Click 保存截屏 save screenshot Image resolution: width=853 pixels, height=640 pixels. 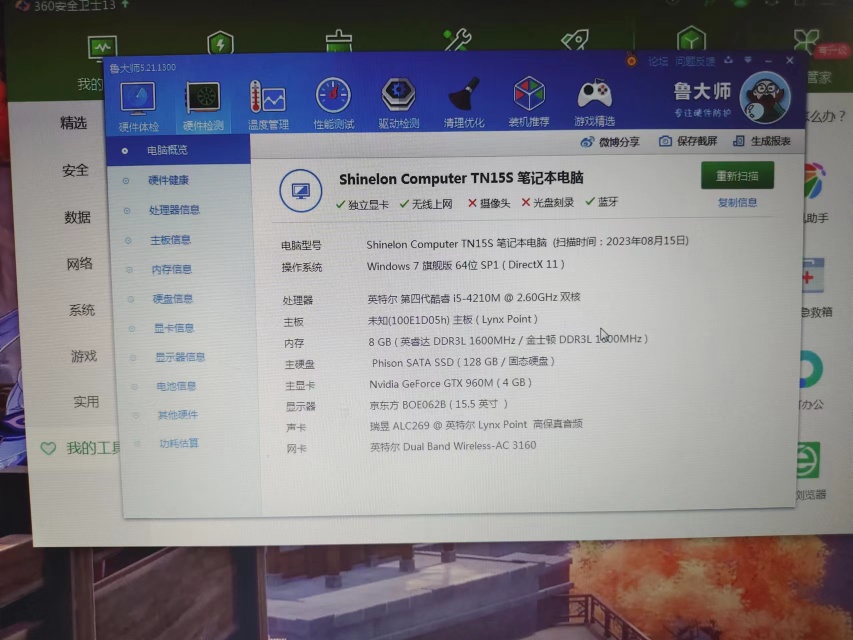(x=688, y=141)
